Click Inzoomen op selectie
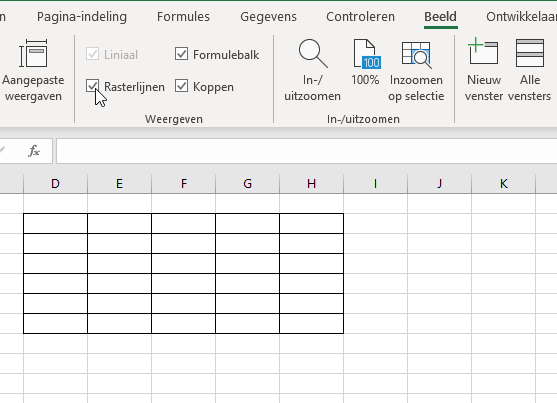 [416, 70]
